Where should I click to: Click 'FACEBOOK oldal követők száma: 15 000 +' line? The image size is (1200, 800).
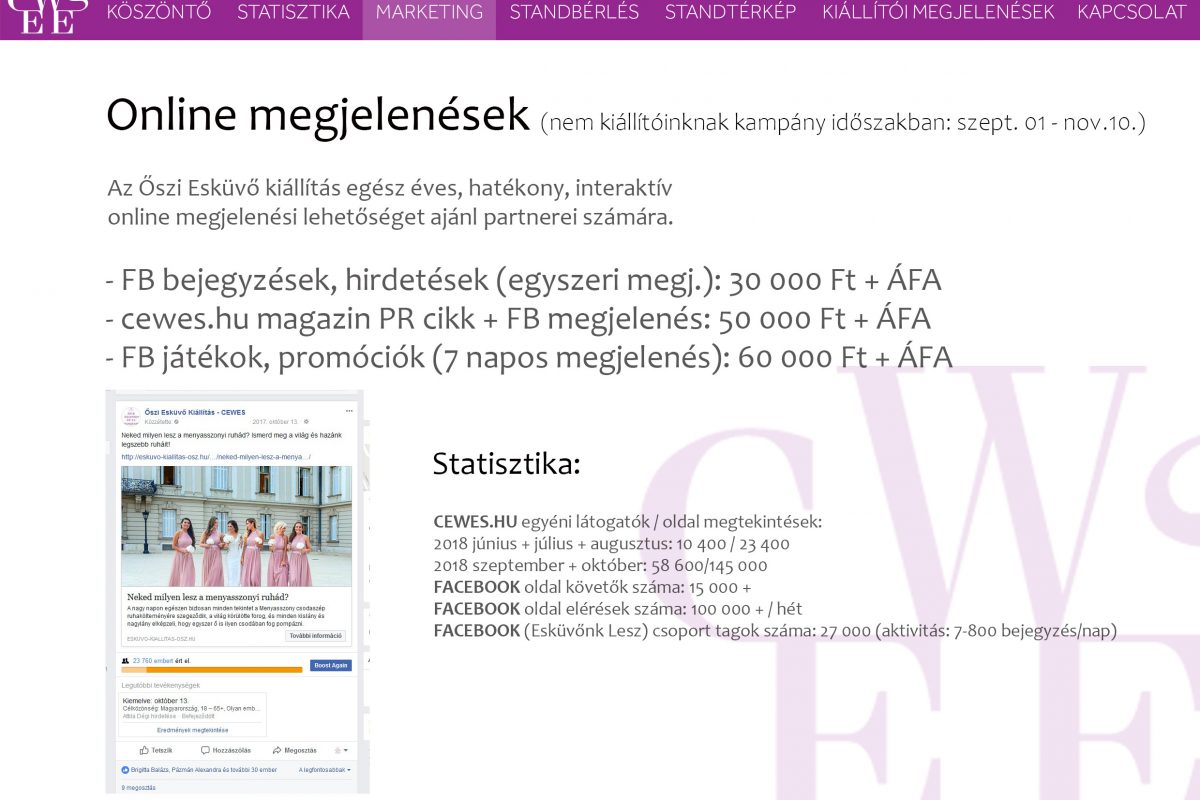592,587
